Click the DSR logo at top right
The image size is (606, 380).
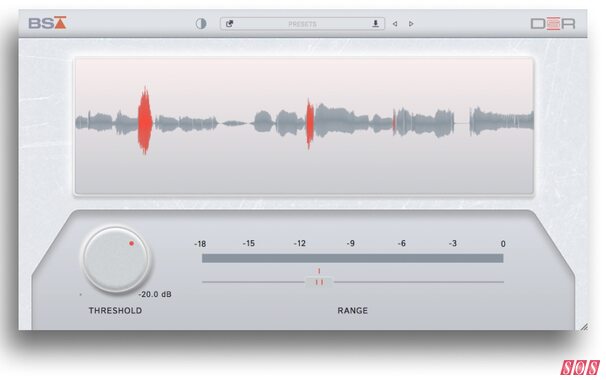tap(553, 24)
